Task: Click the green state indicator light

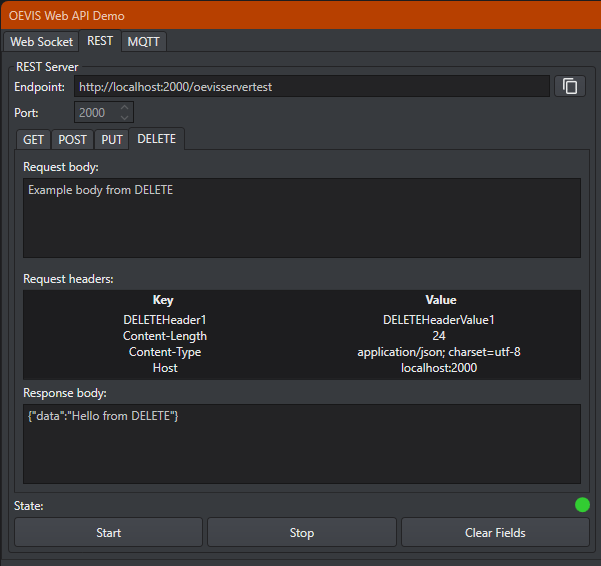Action: pyautogui.click(x=582, y=505)
